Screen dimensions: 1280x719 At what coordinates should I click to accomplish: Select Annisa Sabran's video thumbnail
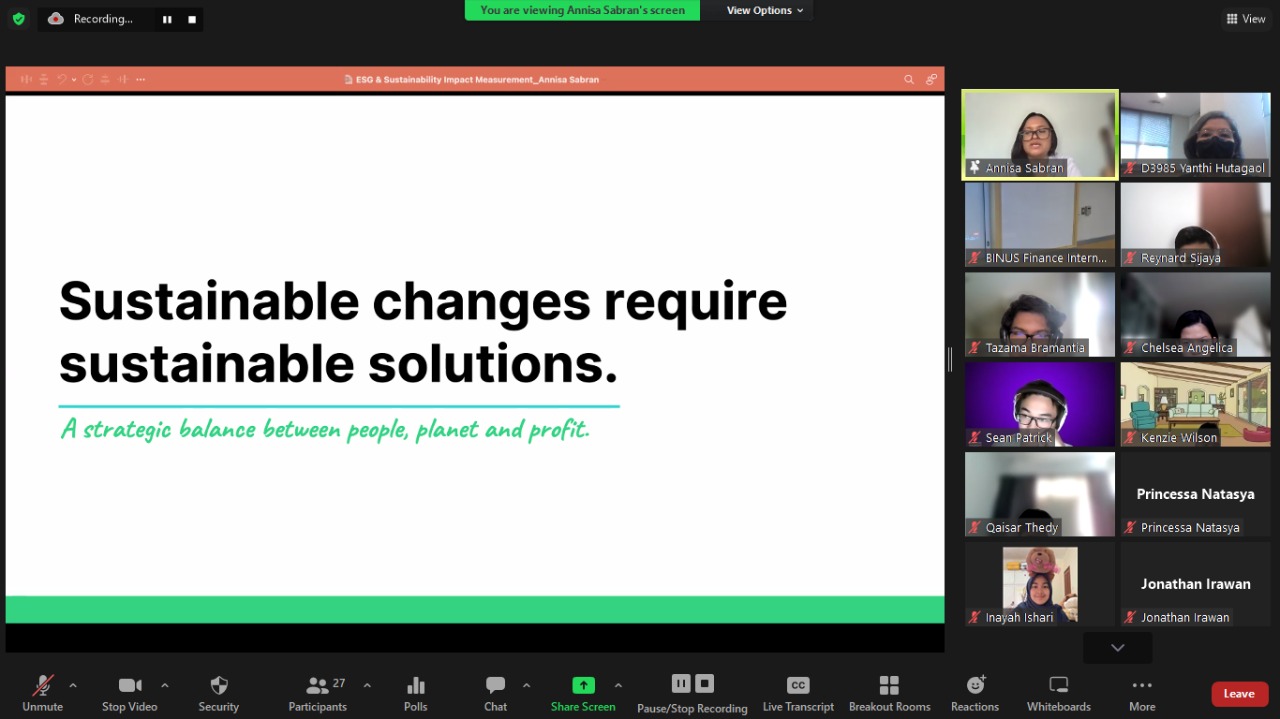pos(1040,135)
